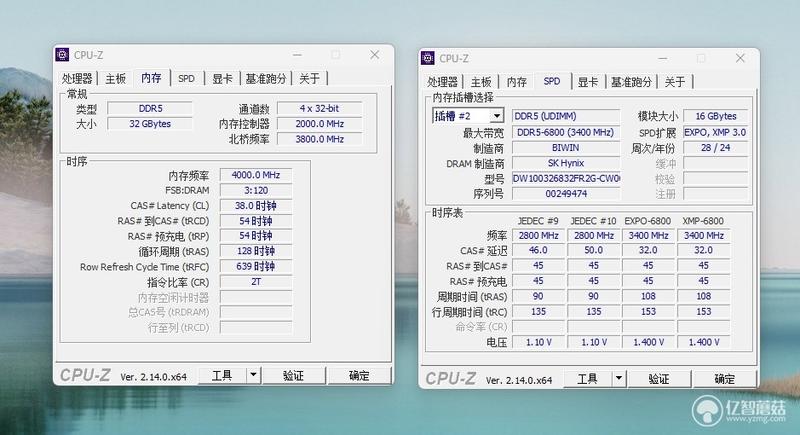Click the 38.0 时钟 CAS latency value

click(x=256, y=206)
